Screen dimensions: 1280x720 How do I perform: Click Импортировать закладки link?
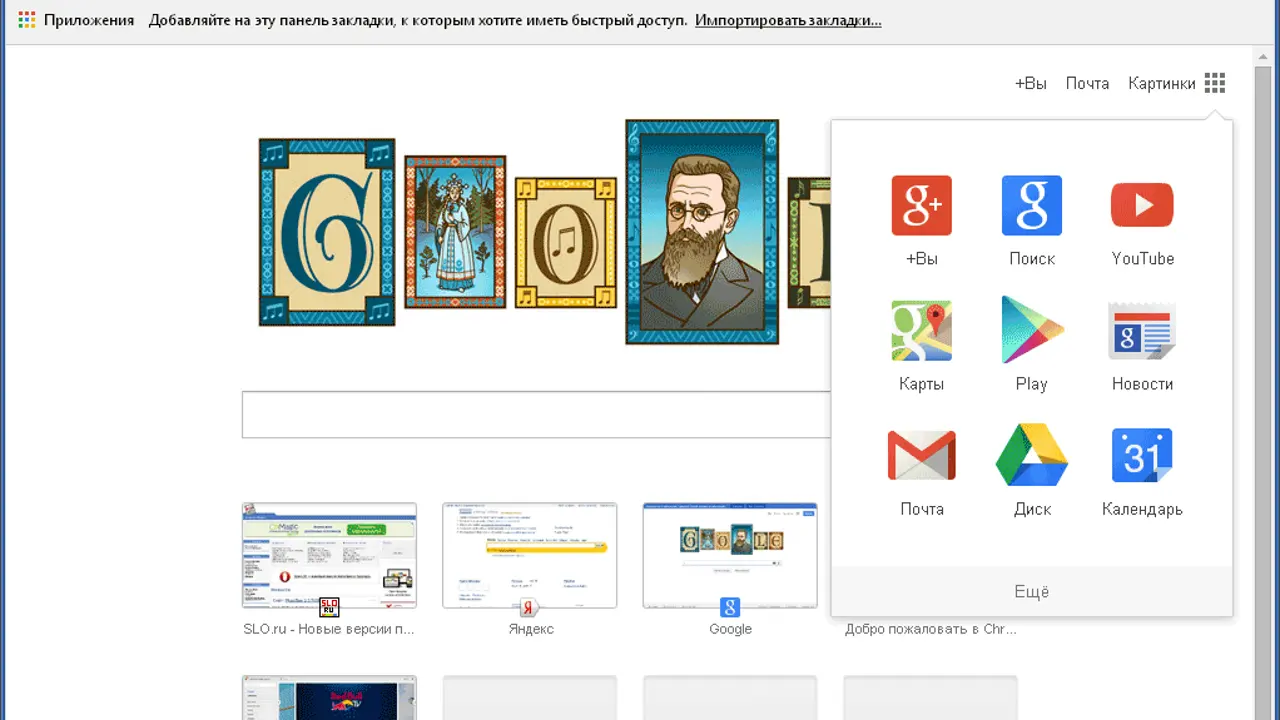[788, 20]
